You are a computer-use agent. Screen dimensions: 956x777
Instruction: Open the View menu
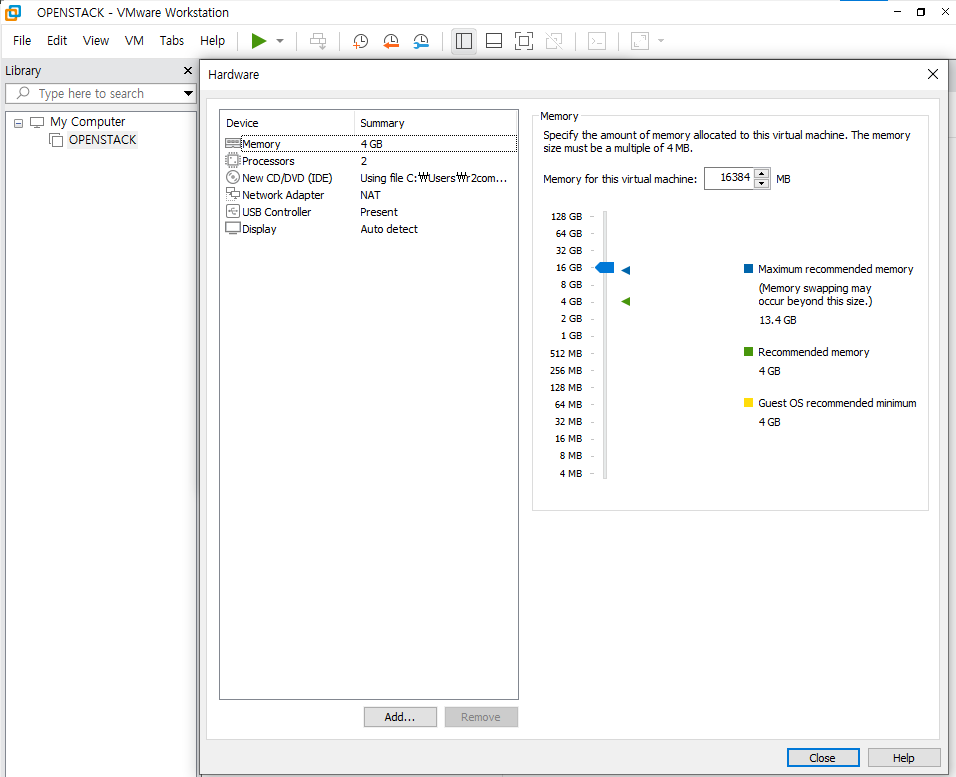(x=96, y=41)
